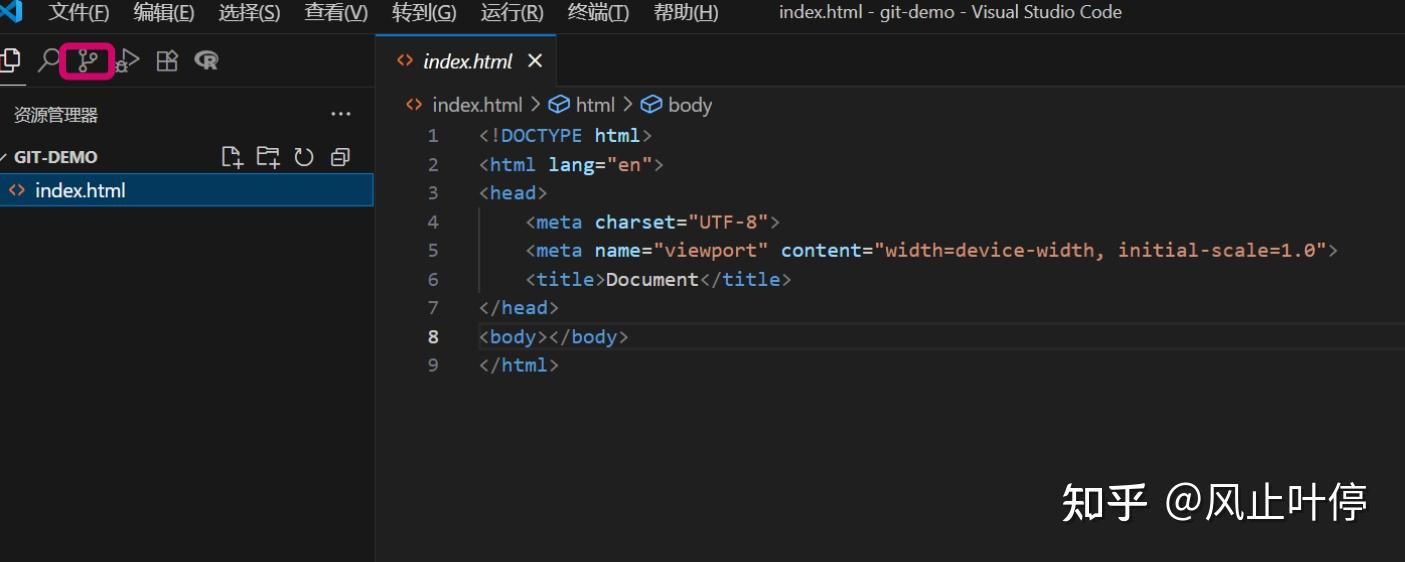Open the 编辑(E) menu
The image size is (1405, 562).
(164, 13)
